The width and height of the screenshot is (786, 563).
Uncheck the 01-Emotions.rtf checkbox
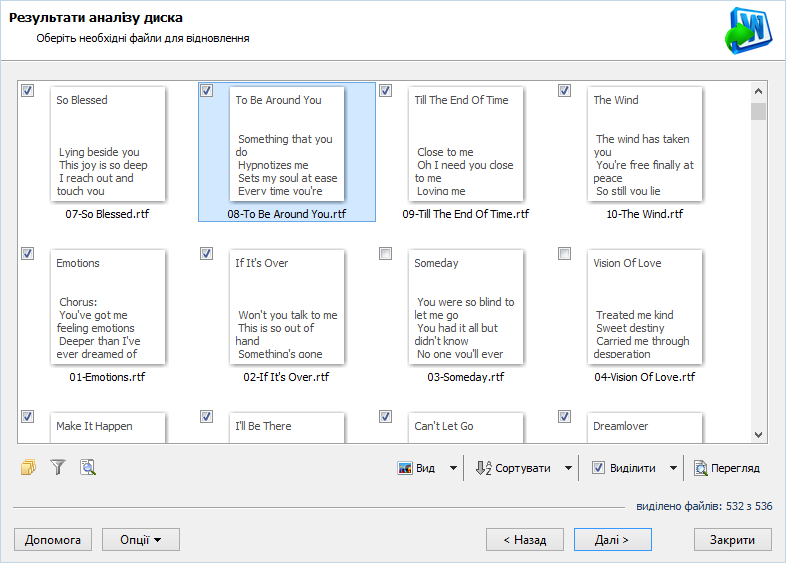coord(28,254)
